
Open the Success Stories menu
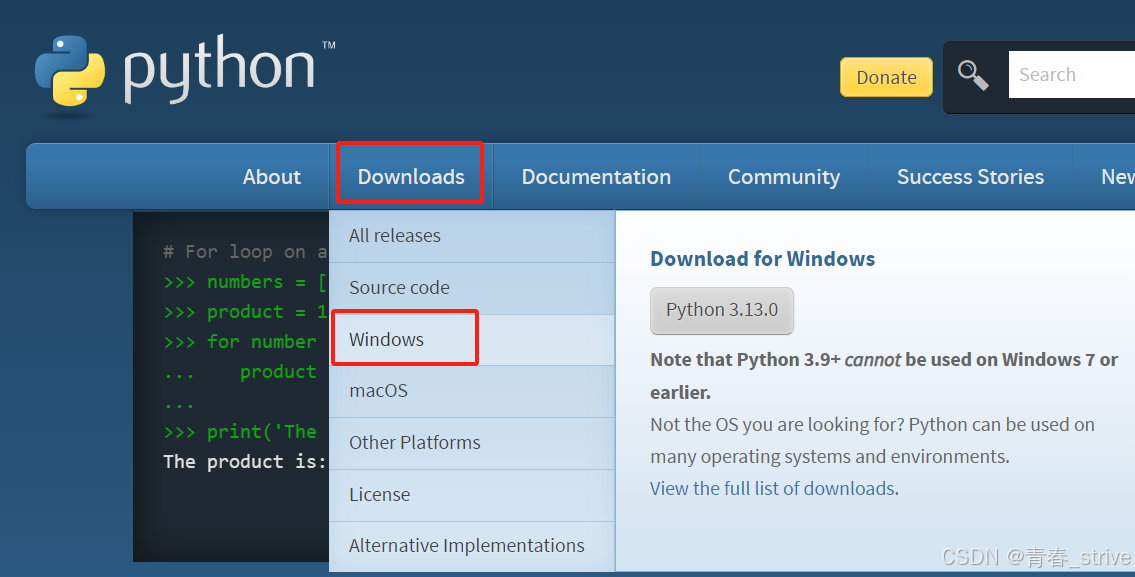[x=970, y=177]
